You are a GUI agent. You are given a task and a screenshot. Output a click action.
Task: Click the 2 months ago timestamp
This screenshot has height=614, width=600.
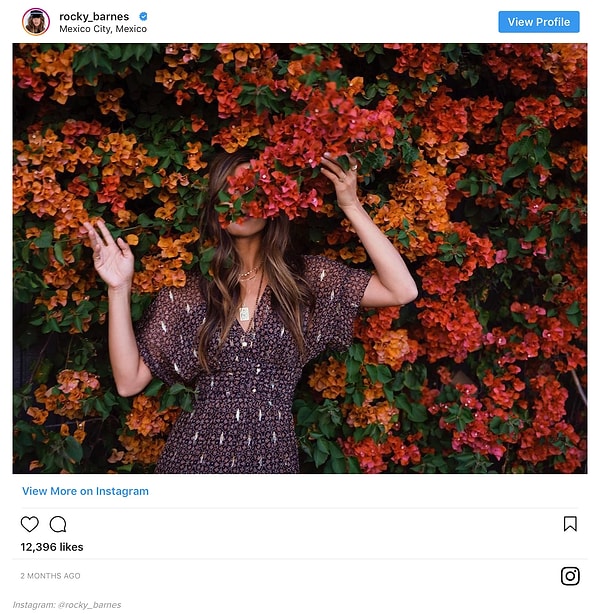tap(50, 576)
